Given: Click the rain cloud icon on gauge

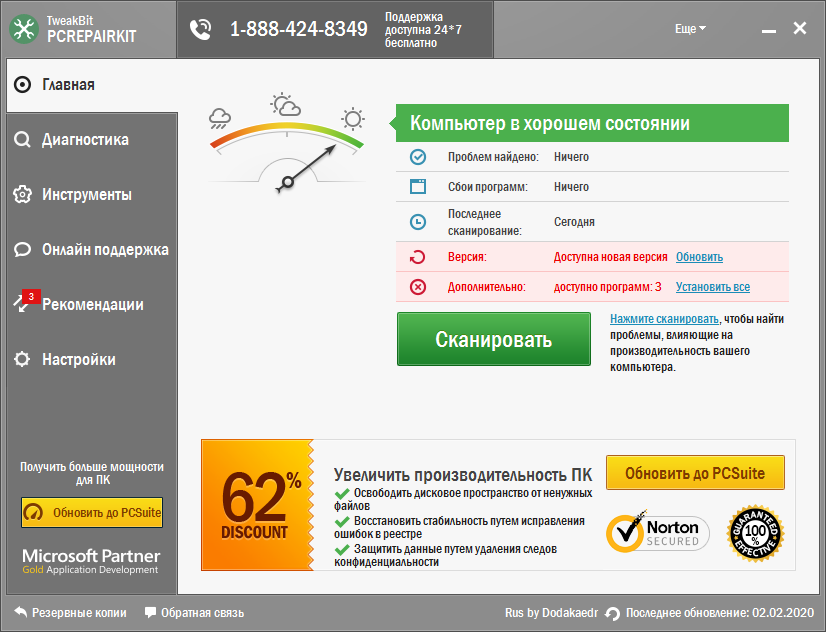Looking at the screenshot, I should point(220,118).
